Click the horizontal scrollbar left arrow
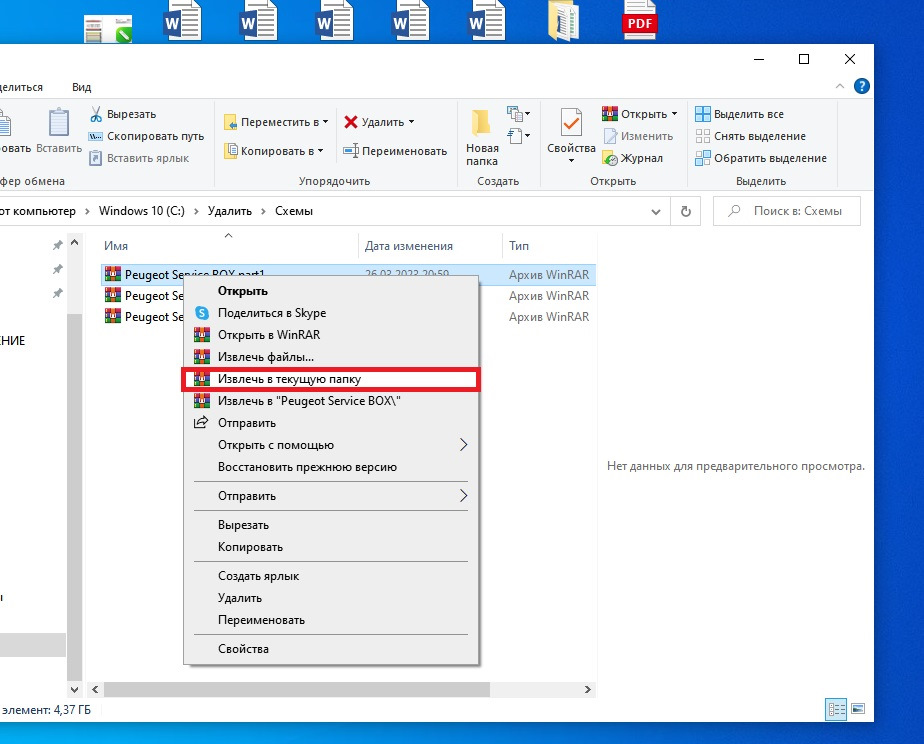The image size is (924, 744). (95, 689)
